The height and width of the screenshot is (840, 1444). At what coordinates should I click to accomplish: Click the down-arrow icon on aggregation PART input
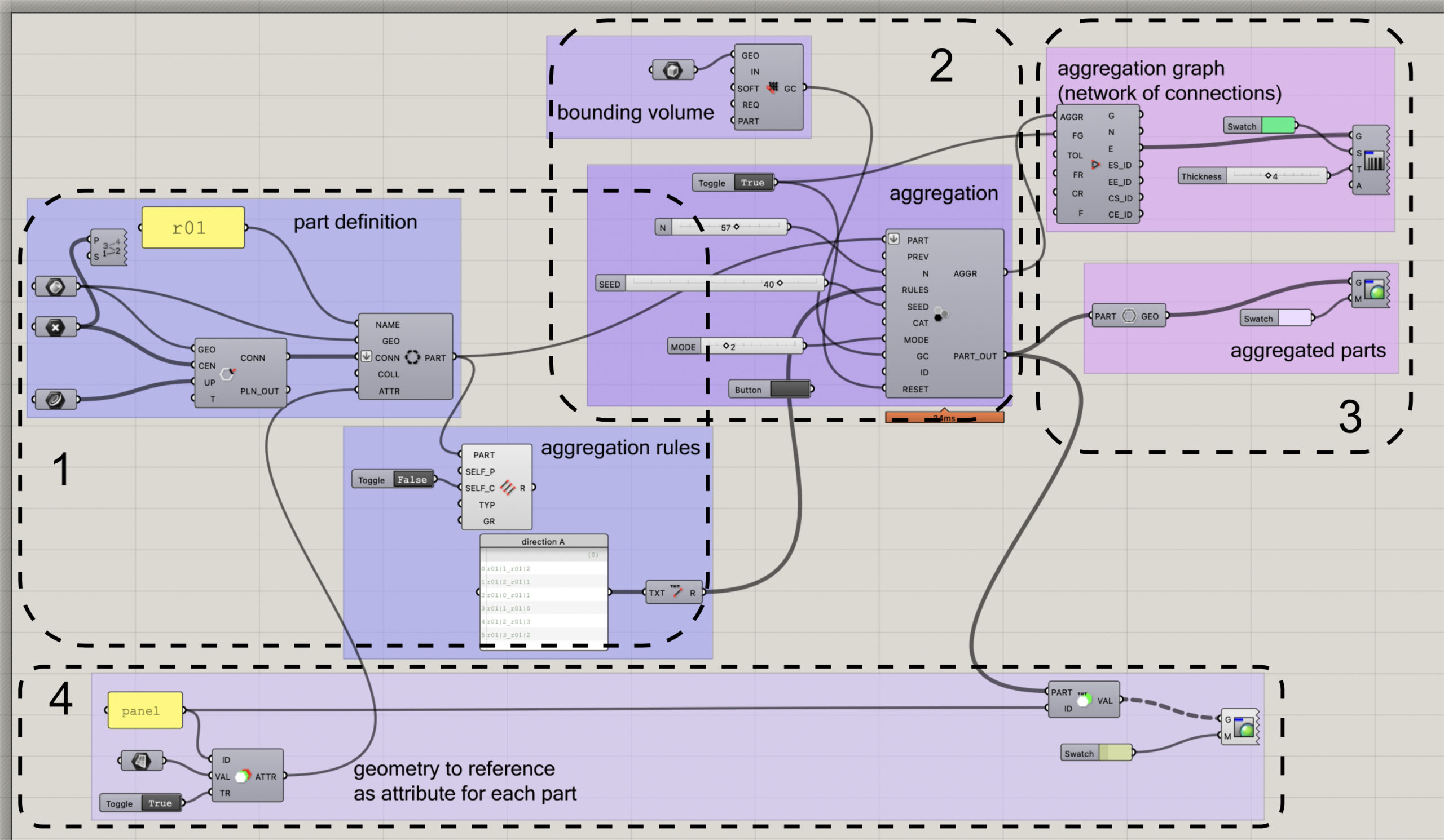[x=893, y=240]
